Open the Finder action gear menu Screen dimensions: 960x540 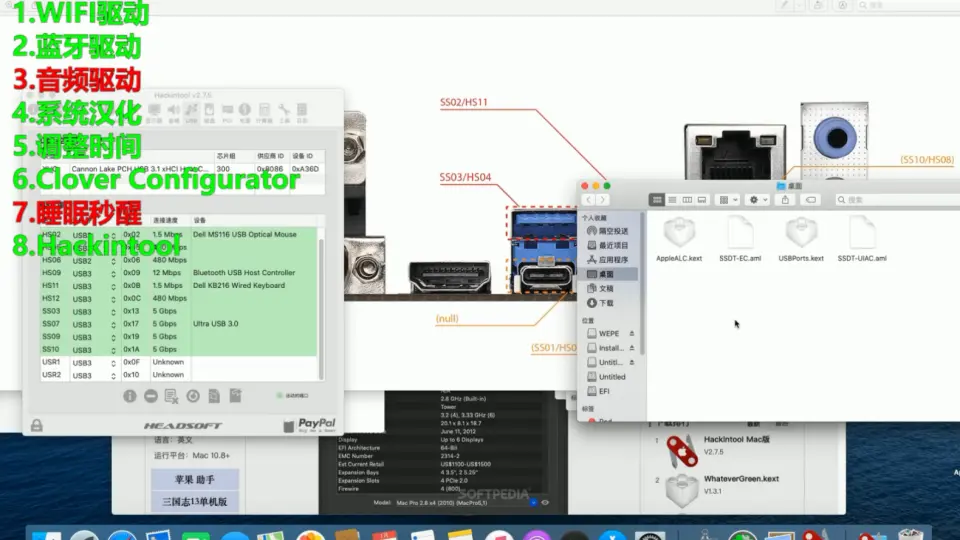(x=758, y=200)
